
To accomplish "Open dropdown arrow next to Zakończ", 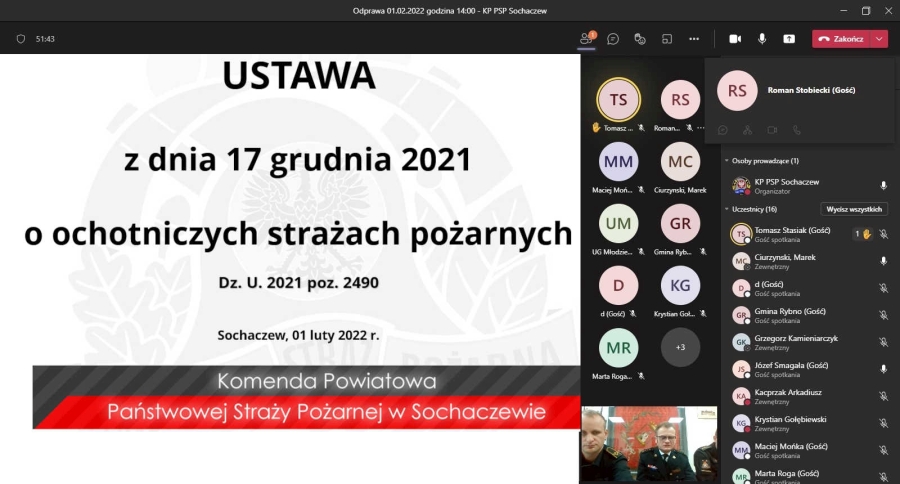I will [x=879, y=39].
